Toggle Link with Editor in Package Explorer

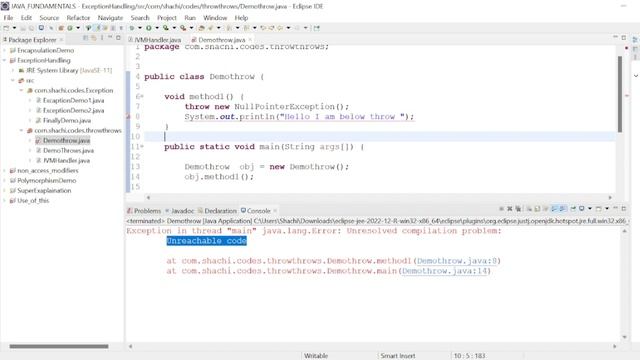click(x=94, y=38)
